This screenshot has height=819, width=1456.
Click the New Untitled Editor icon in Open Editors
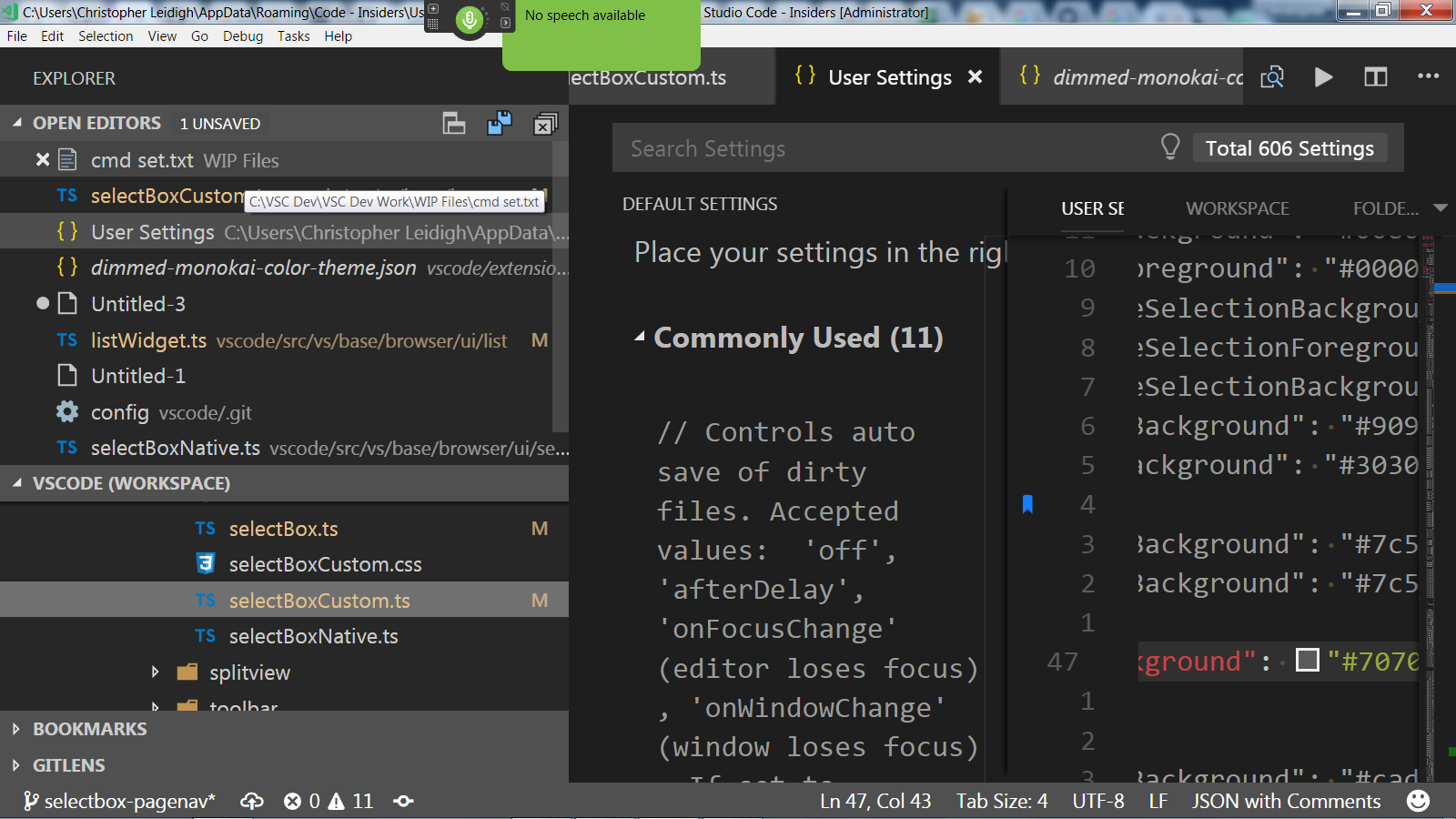coord(454,122)
